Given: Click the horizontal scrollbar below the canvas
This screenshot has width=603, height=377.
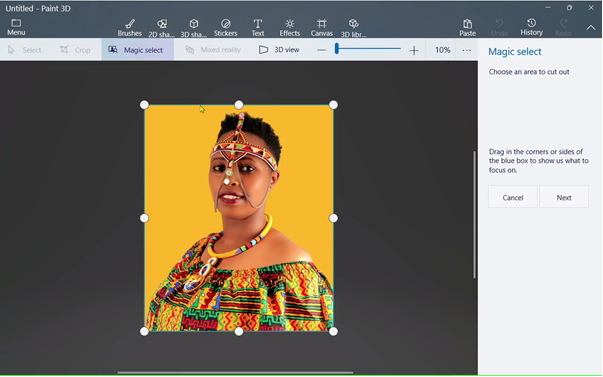Looking at the screenshot, I should click(x=235, y=372).
